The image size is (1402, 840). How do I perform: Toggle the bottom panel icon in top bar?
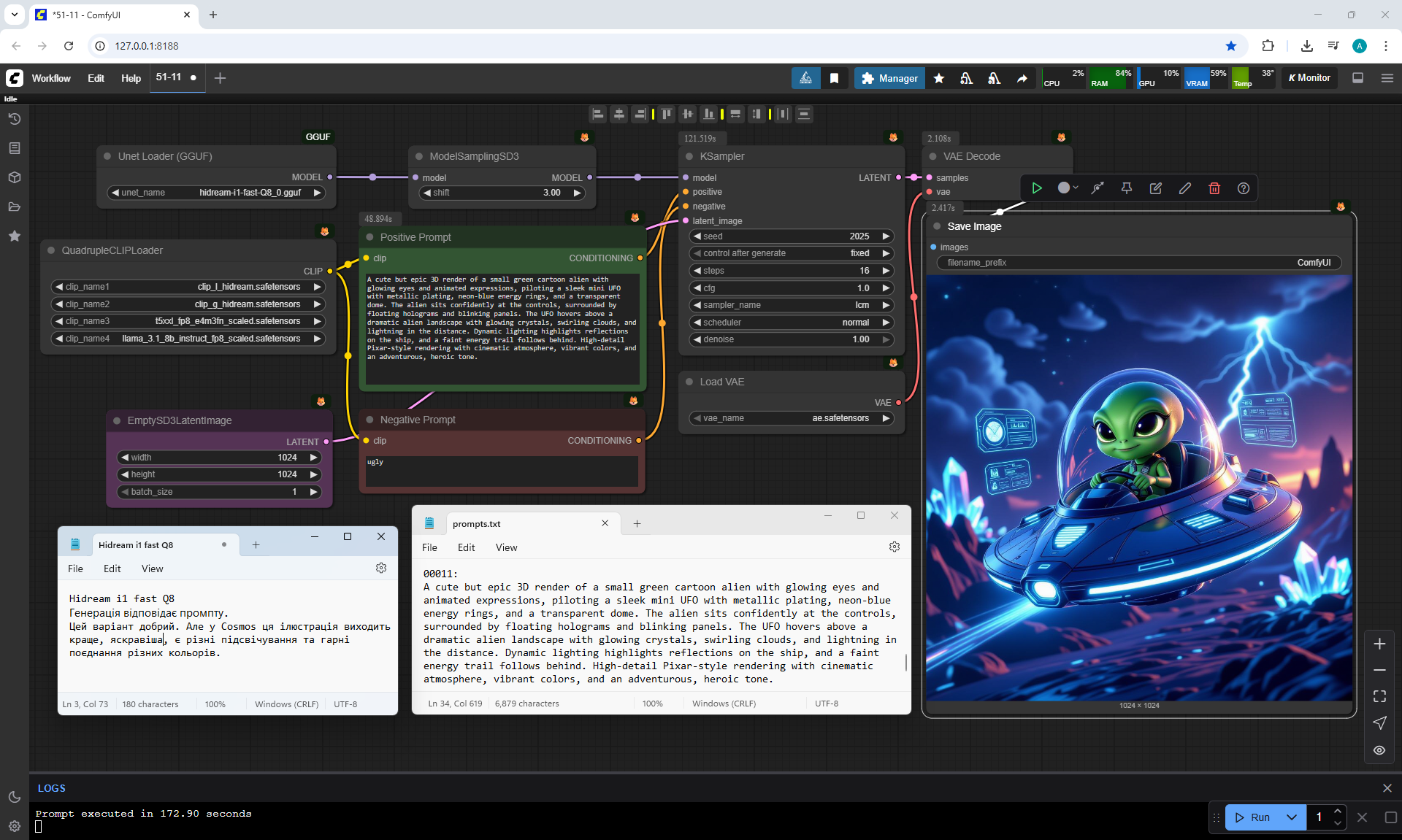click(1358, 78)
